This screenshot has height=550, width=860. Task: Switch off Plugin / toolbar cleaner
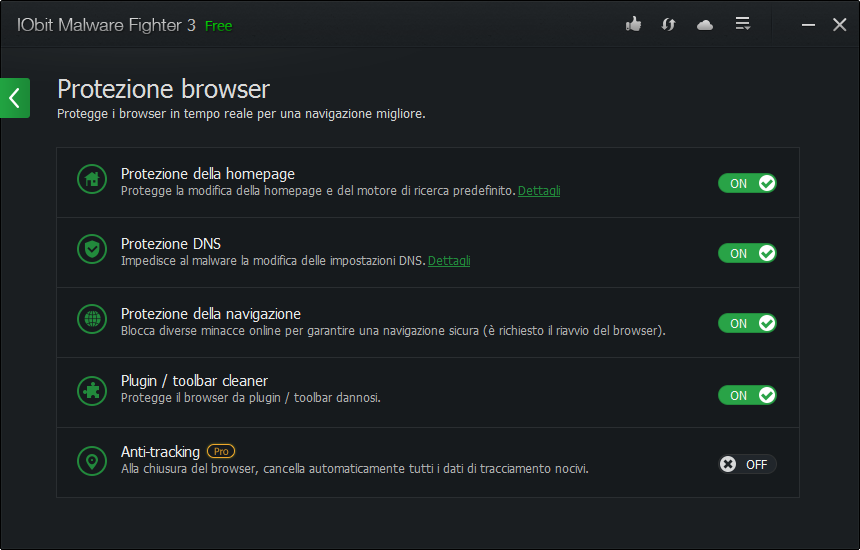[x=747, y=395]
